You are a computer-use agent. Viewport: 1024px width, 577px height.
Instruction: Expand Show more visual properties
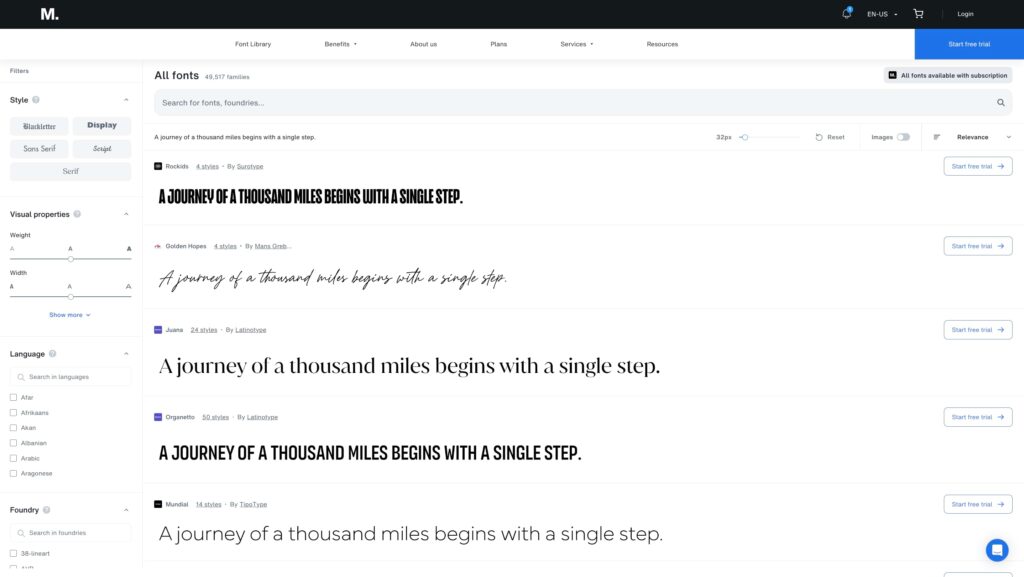(70, 315)
